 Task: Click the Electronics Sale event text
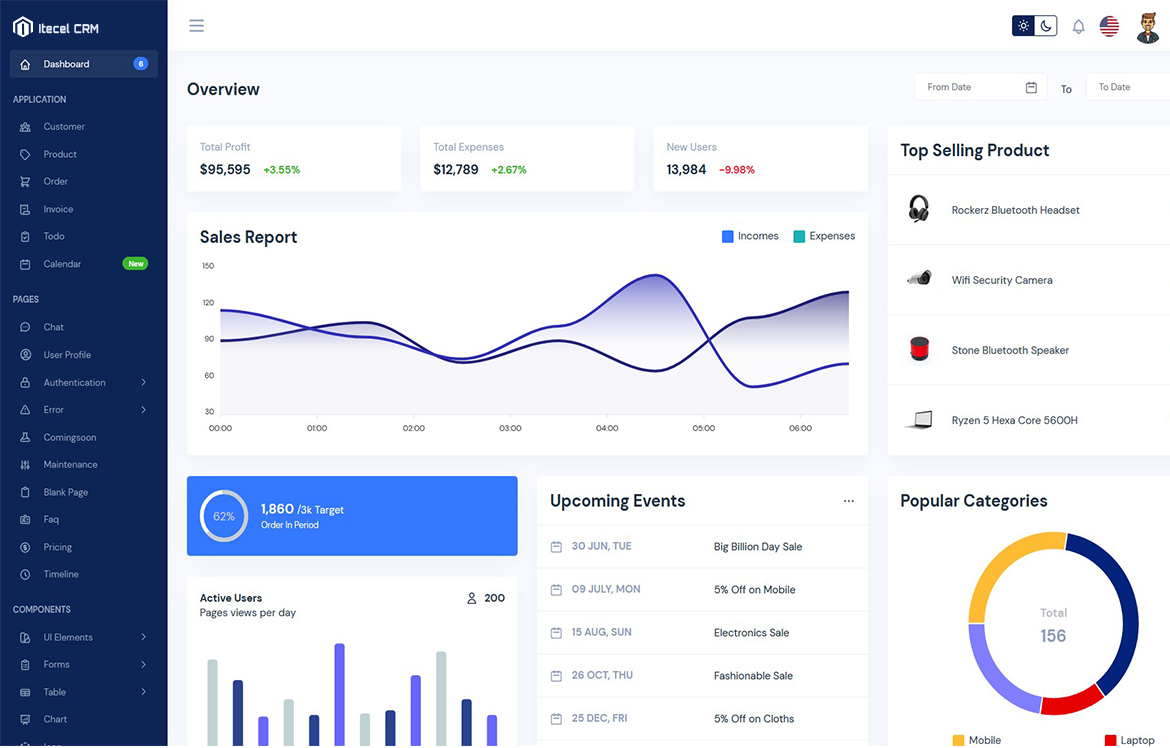[x=751, y=633]
